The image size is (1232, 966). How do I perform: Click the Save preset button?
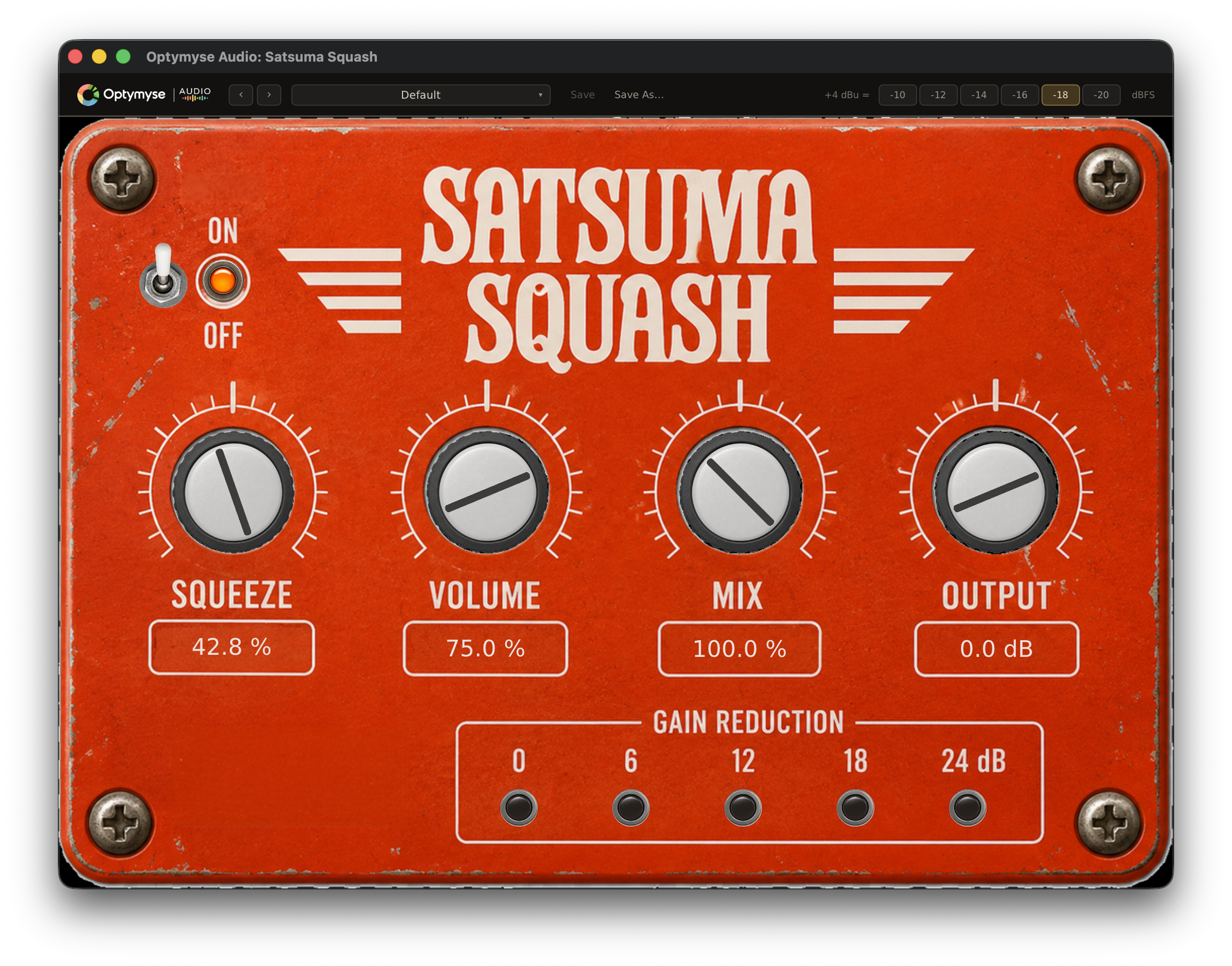[x=583, y=95]
